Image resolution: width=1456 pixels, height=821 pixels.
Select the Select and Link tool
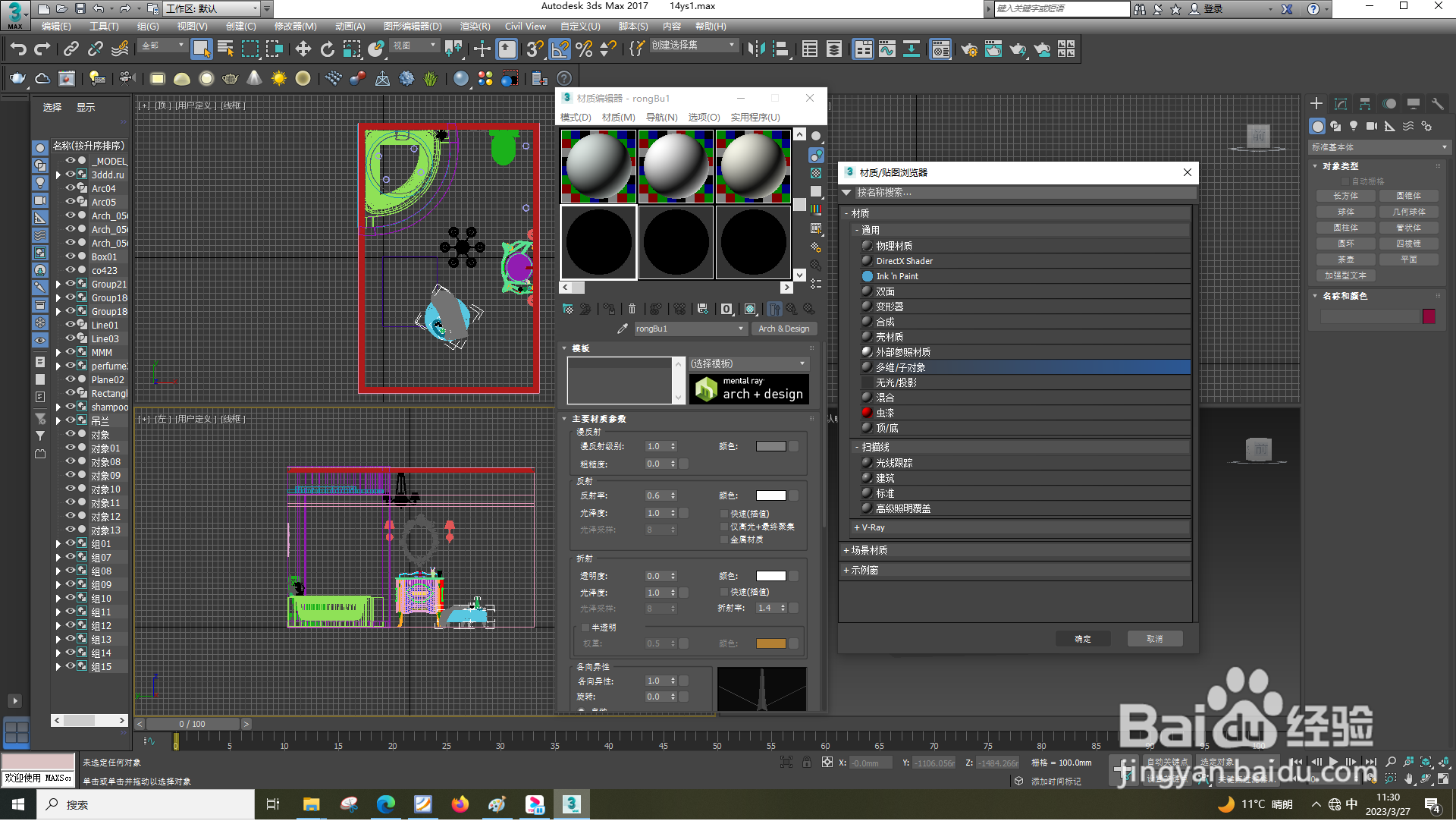coord(71,49)
